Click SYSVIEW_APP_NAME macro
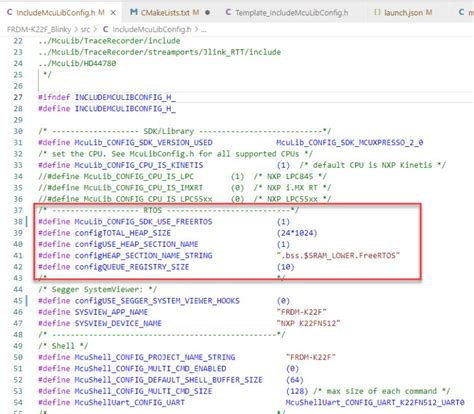 point(111,312)
